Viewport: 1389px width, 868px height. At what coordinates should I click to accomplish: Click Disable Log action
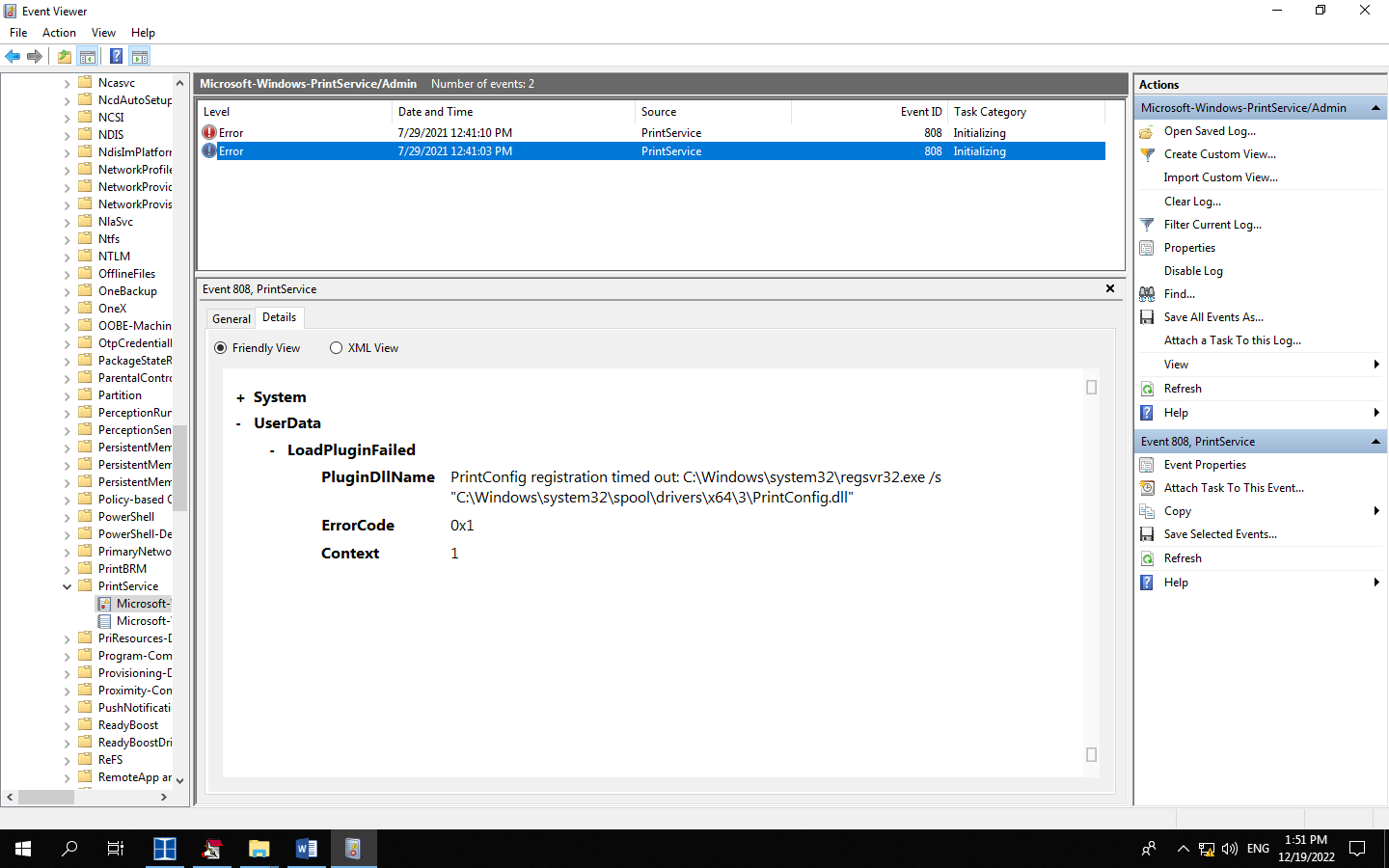click(1193, 271)
